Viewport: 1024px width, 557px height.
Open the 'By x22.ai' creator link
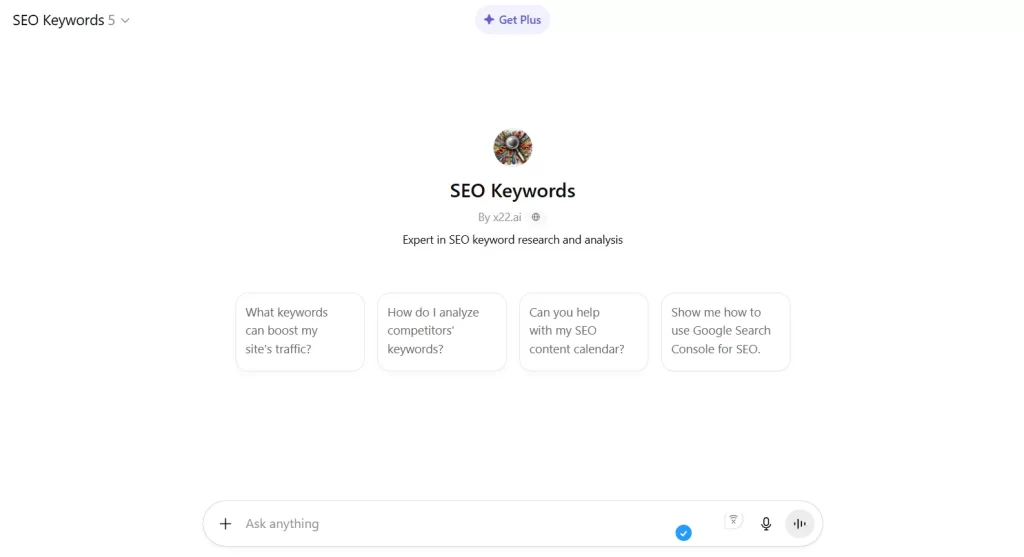pyautogui.click(x=500, y=217)
